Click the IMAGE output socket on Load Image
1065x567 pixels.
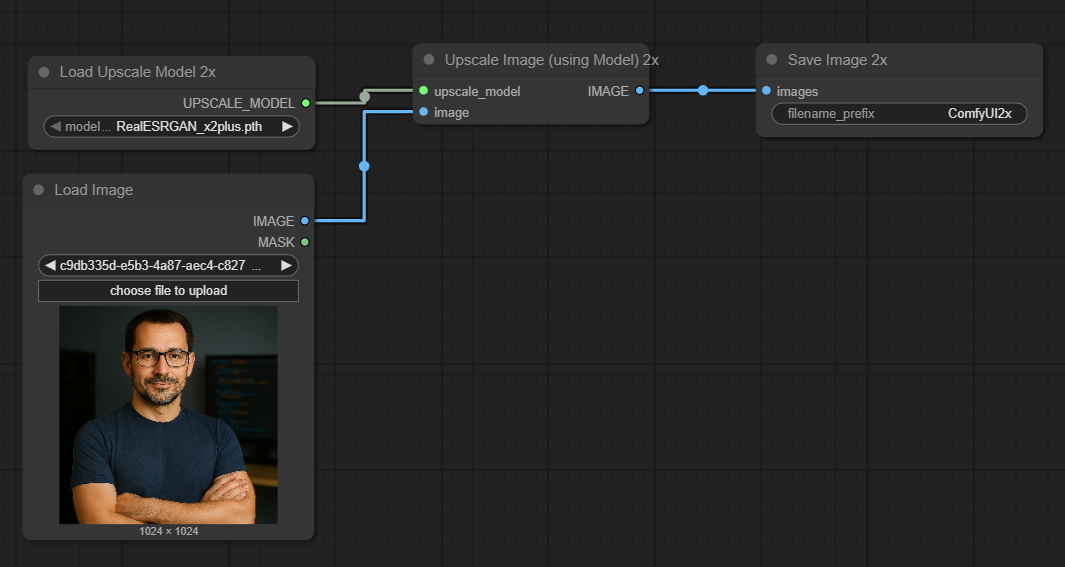(x=305, y=221)
